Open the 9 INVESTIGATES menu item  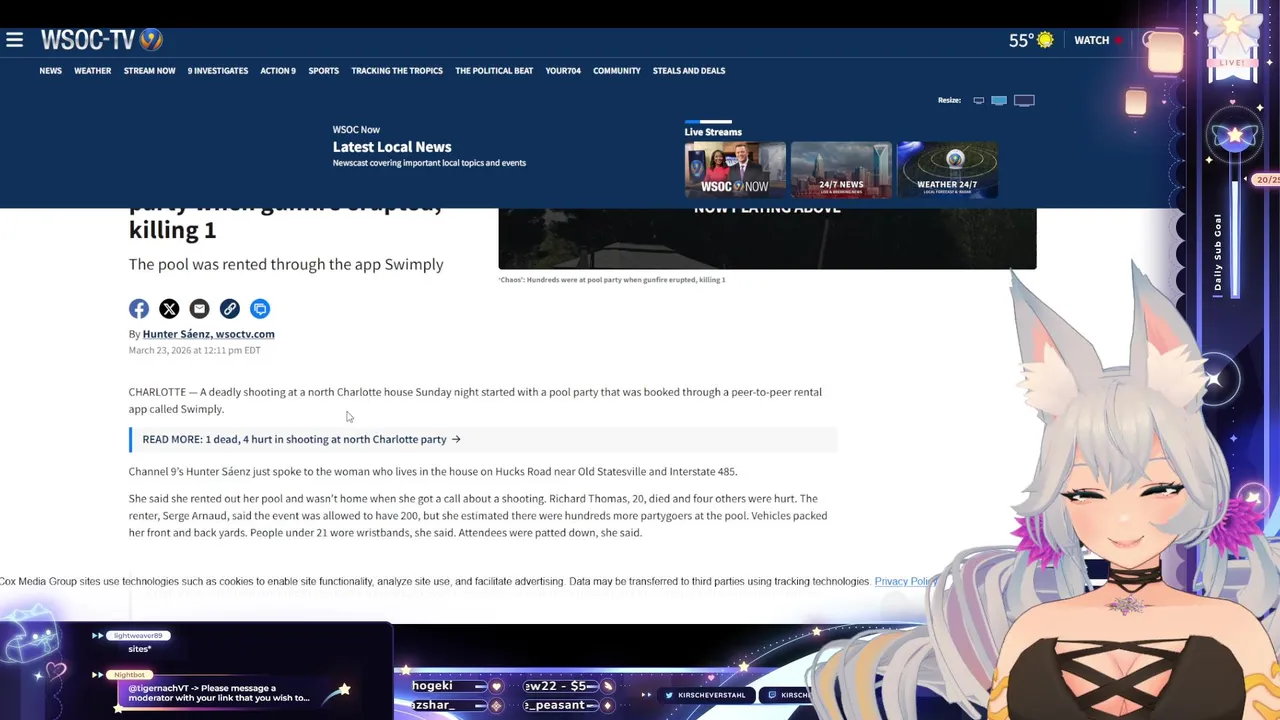[x=217, y=71]
